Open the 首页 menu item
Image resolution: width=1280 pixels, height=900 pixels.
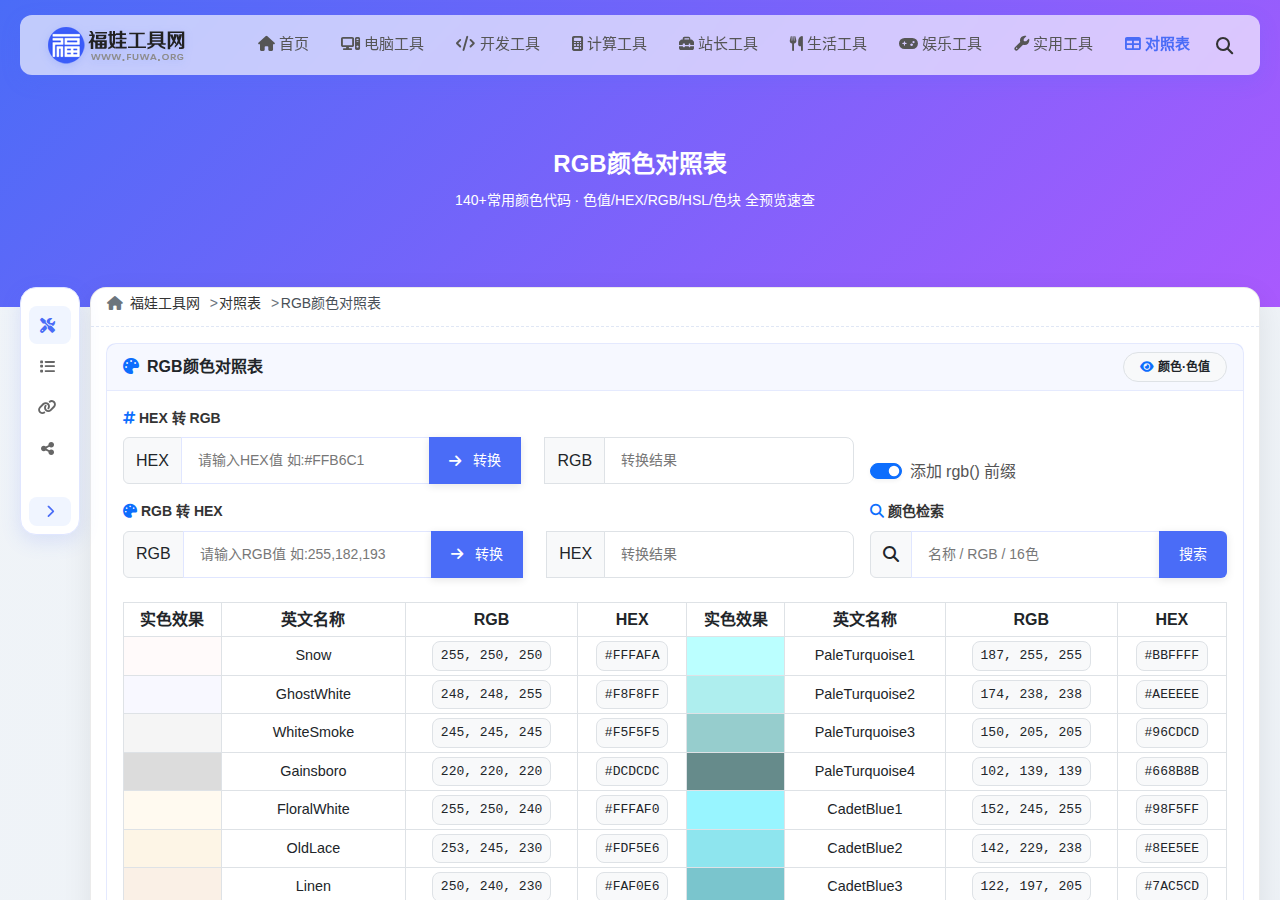pos(283,44)
